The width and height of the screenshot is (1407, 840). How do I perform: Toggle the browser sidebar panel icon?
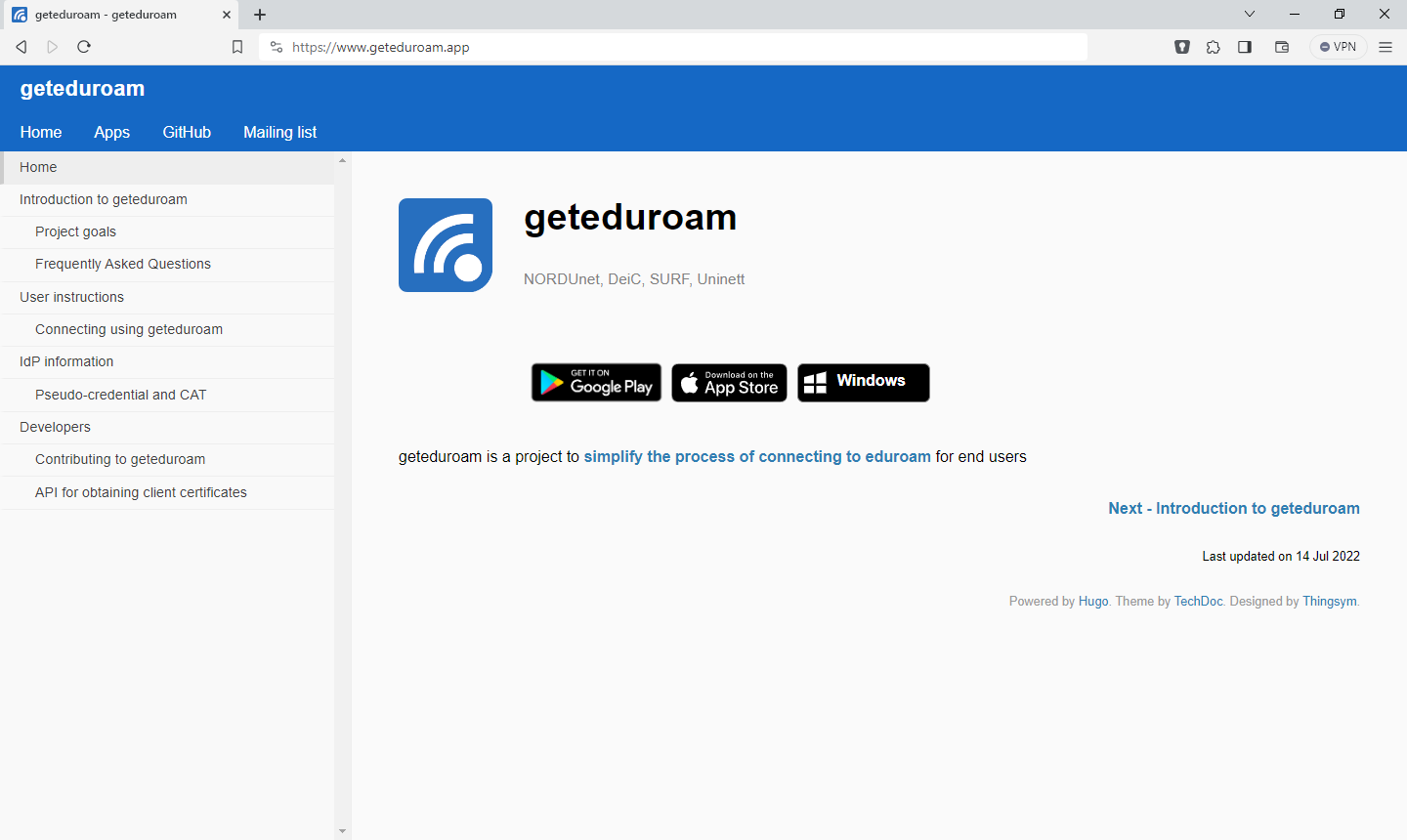tap(1245, 47)
